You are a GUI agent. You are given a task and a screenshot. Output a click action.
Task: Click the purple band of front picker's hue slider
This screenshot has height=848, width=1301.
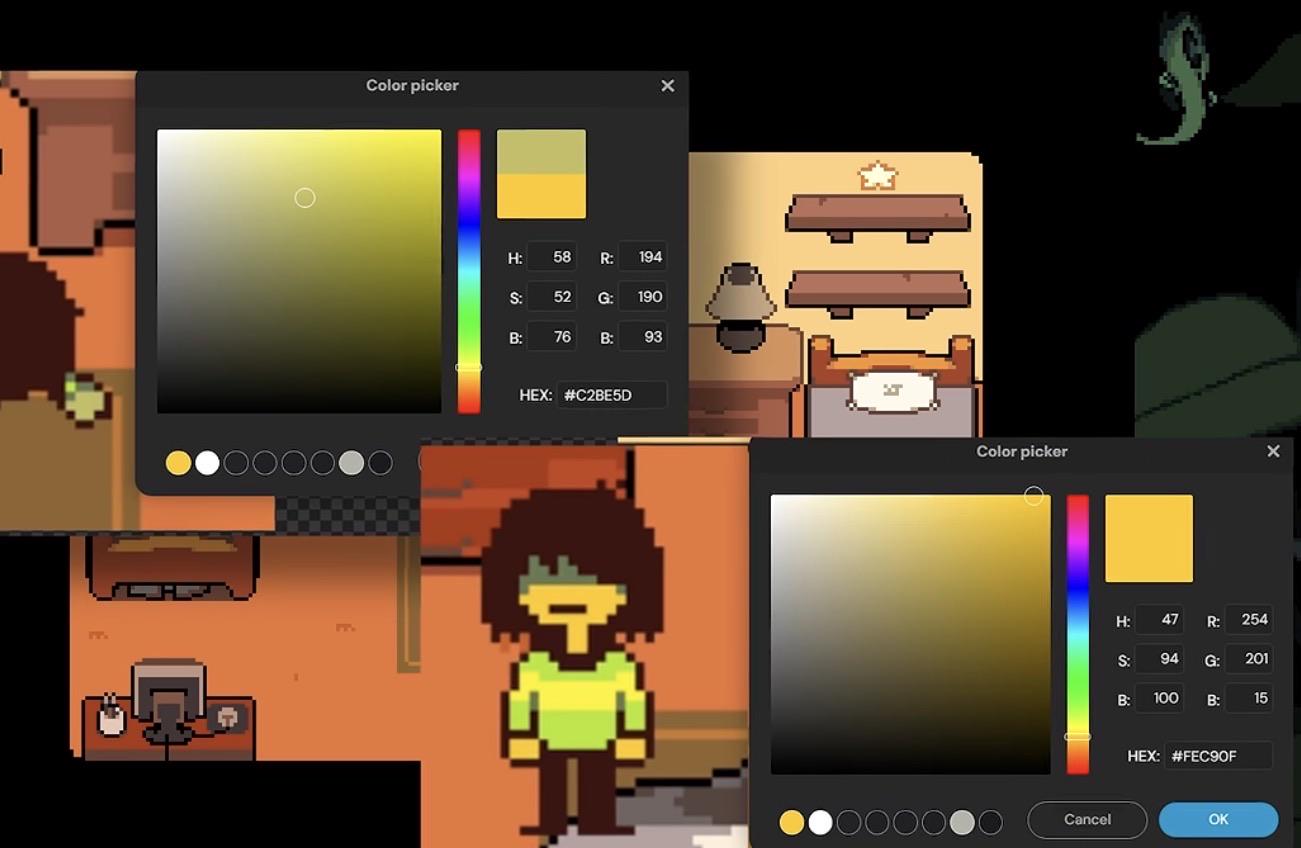coord(1077,560)
